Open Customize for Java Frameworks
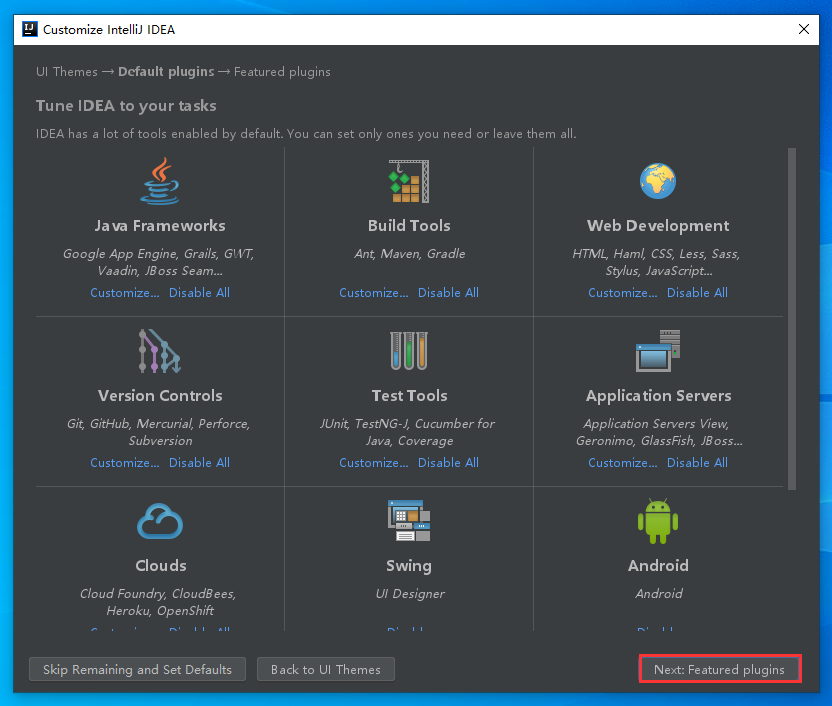The image size is (832, 706). 125,292
